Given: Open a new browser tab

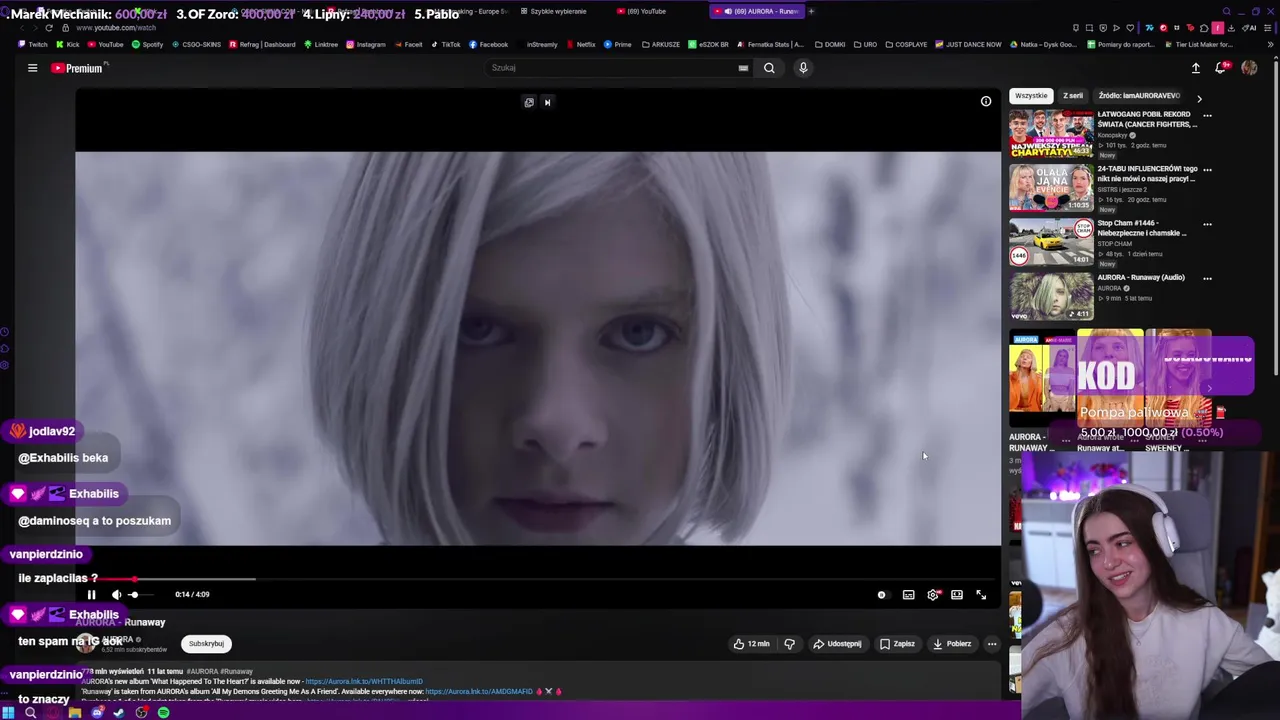Looking at the screenshot, I should (x=811, y=11).
